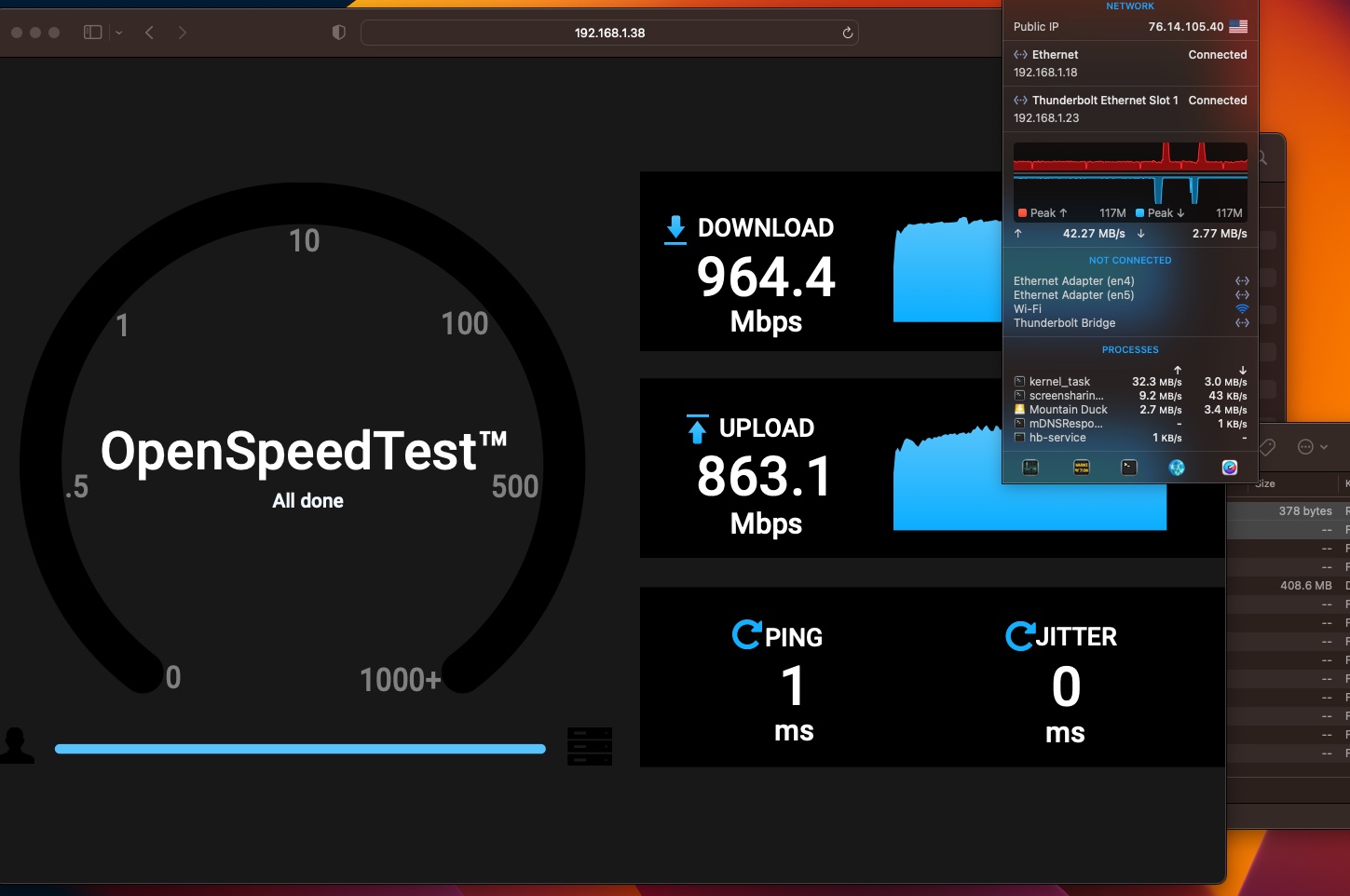1350x896 pixels.
Task: Open Activity Monitor from the iStat panel
Action: point(1030,468)
